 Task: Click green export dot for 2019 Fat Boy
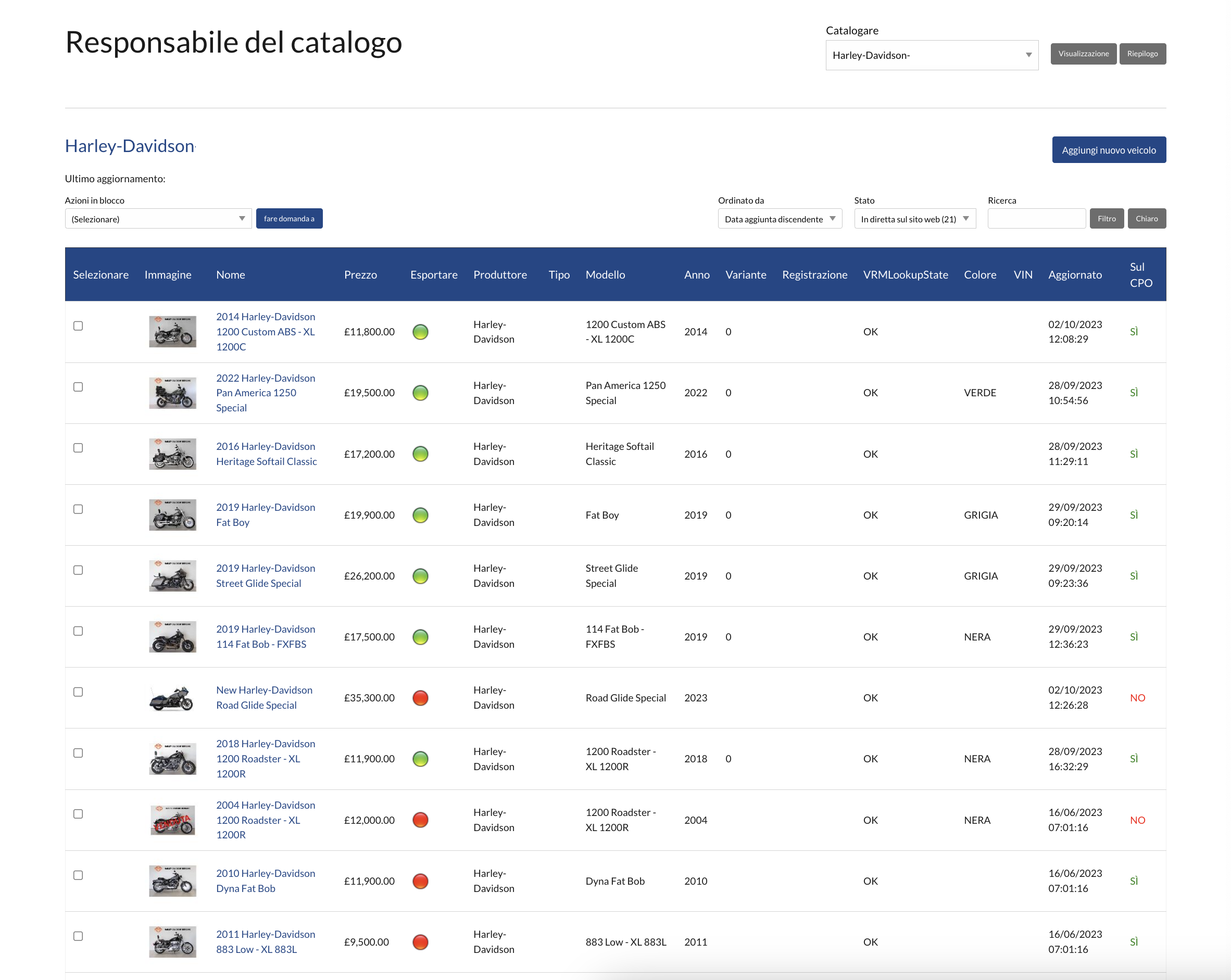pos(420,515)
